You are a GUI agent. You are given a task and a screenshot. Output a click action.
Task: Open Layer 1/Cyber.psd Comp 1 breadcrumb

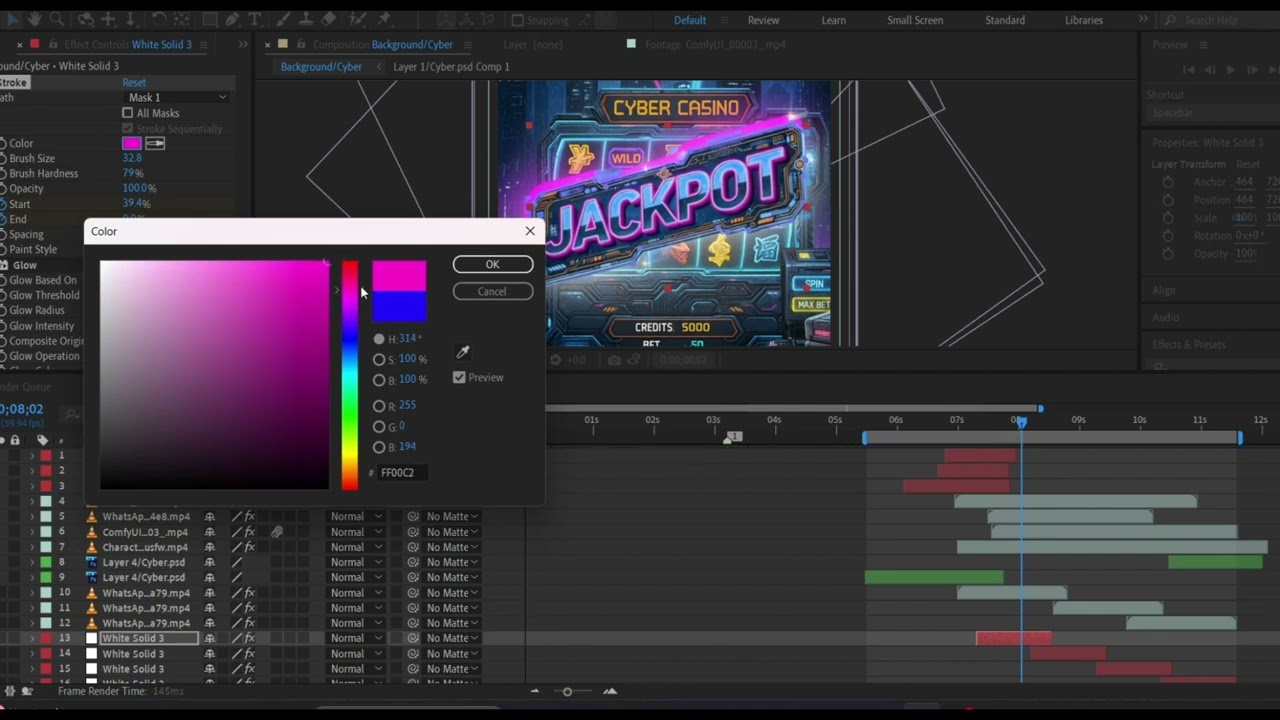click(x=451, y=67)
